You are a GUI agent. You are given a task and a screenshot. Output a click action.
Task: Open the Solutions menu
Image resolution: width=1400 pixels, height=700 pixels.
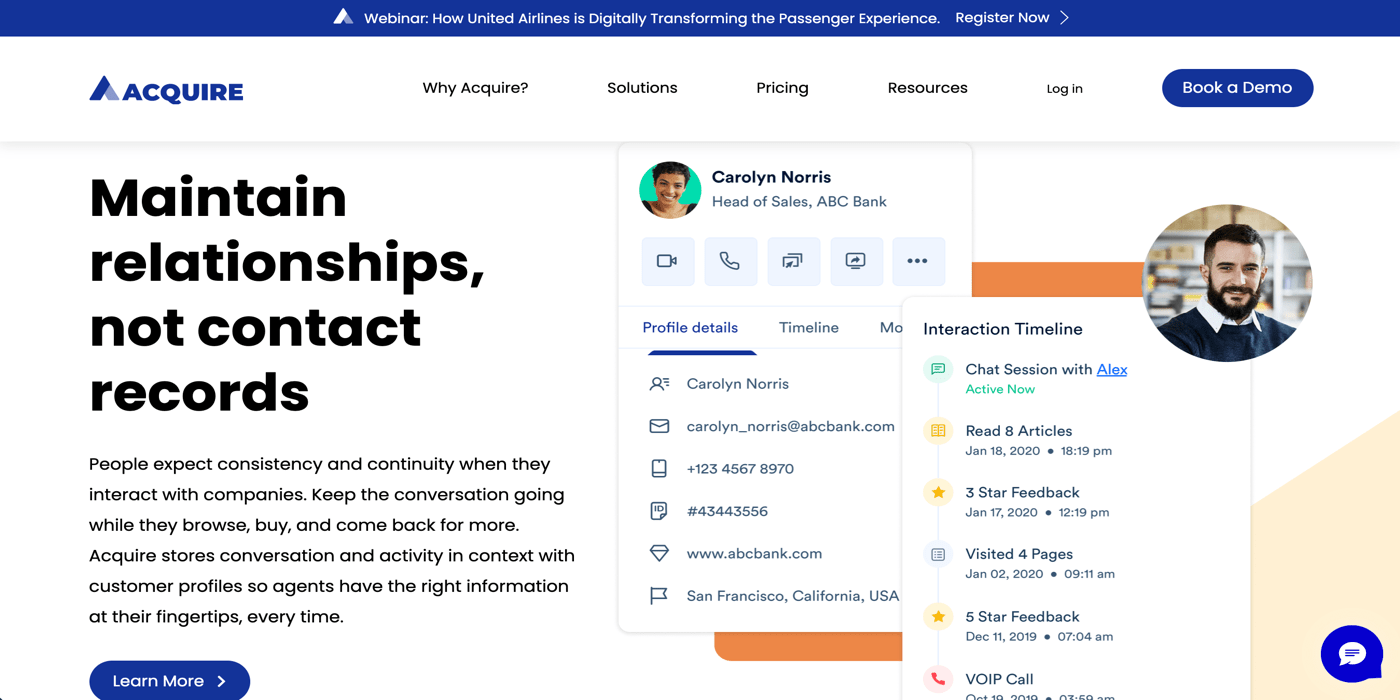tap(642, 88)
